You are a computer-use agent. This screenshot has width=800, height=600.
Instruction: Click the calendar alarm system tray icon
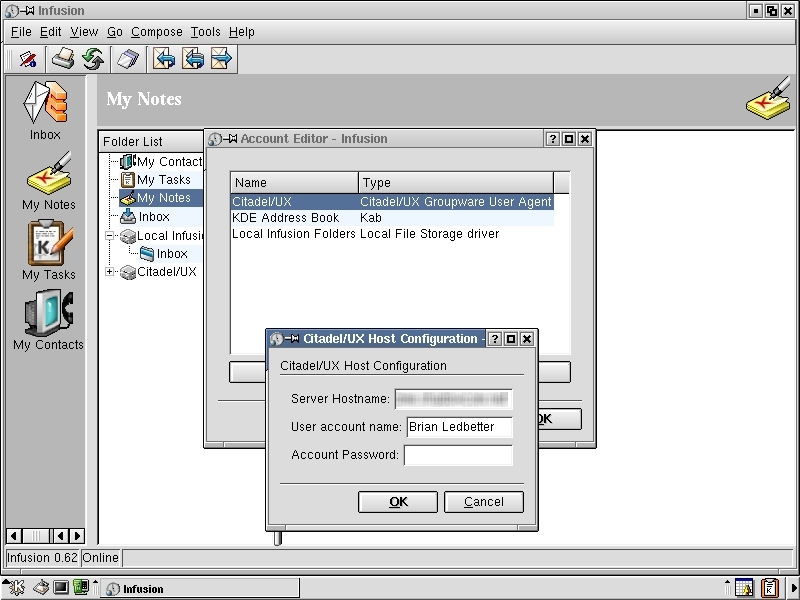[744, 588]
